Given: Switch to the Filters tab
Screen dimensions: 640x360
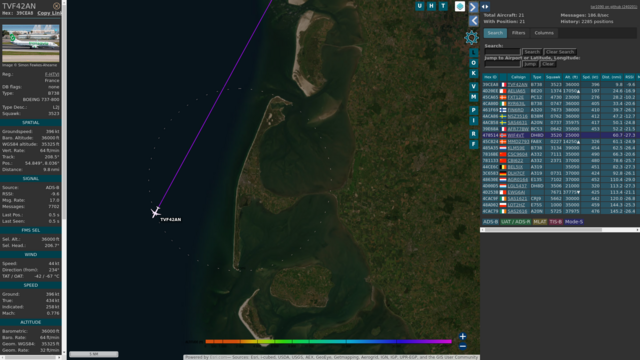Looking at the screenshot, I should [518, 33].
